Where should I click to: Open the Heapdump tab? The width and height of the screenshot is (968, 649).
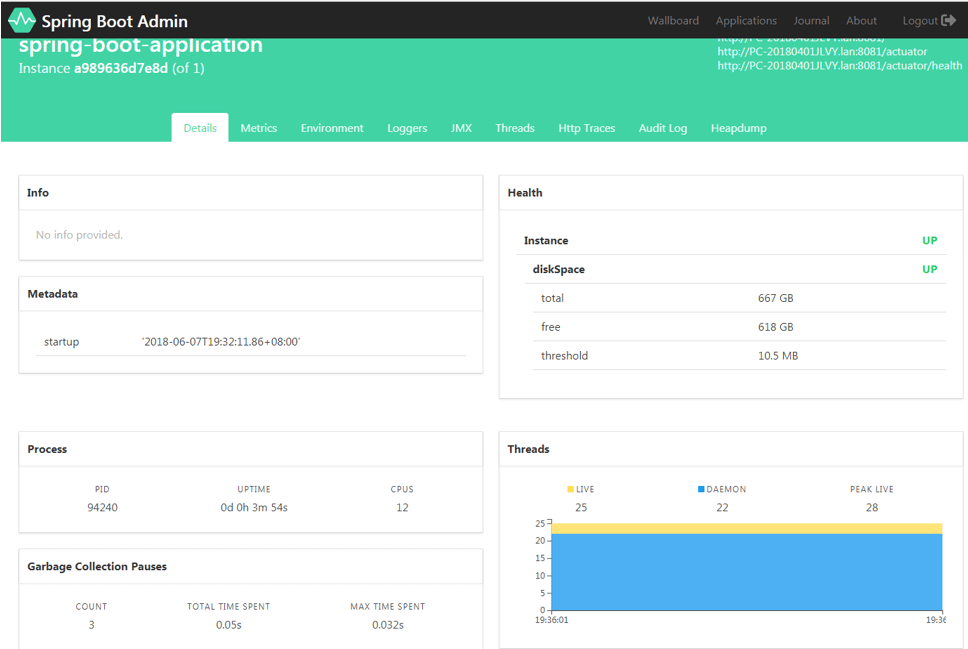click(x=738, y=128)
